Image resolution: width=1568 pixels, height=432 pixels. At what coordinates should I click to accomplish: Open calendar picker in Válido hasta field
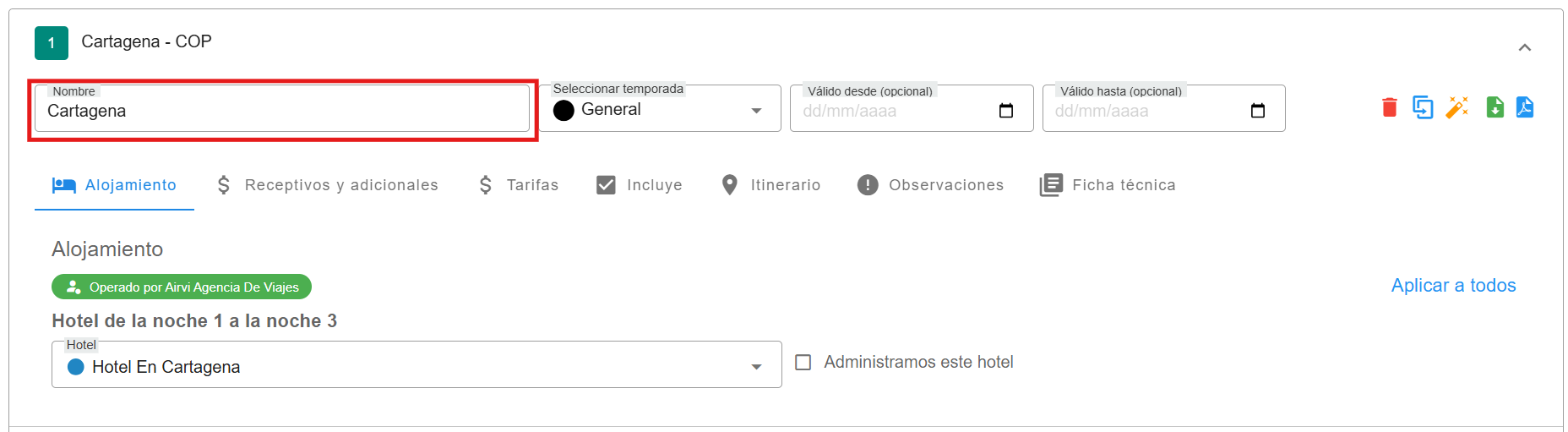[1257, 111]
